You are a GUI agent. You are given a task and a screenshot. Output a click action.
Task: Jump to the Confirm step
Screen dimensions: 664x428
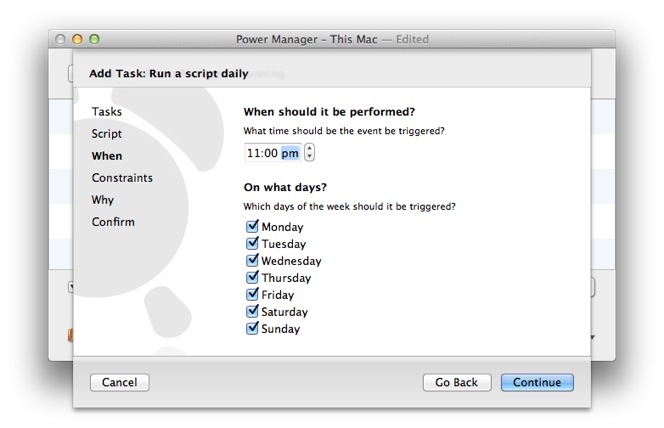click(113, 222)
